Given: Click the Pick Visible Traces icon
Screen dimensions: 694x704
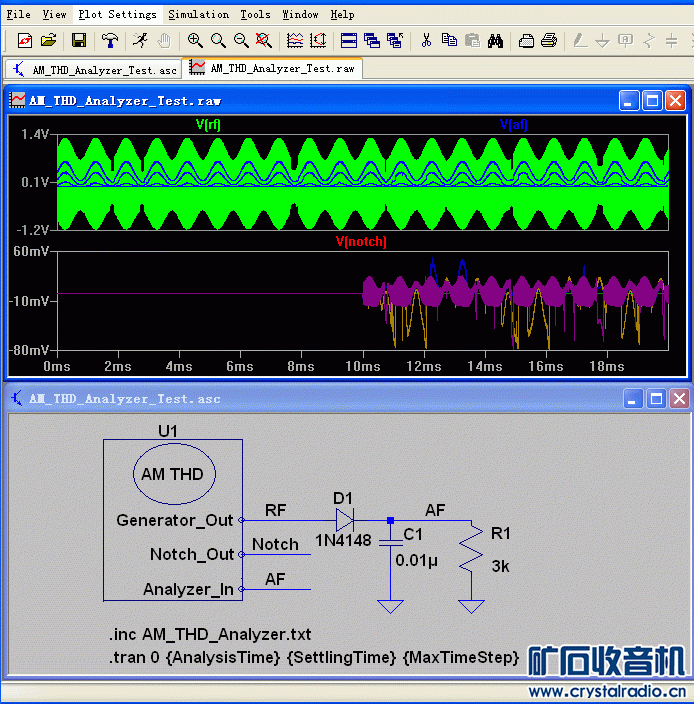Looking at the screenshot, I should coord(318,41).
